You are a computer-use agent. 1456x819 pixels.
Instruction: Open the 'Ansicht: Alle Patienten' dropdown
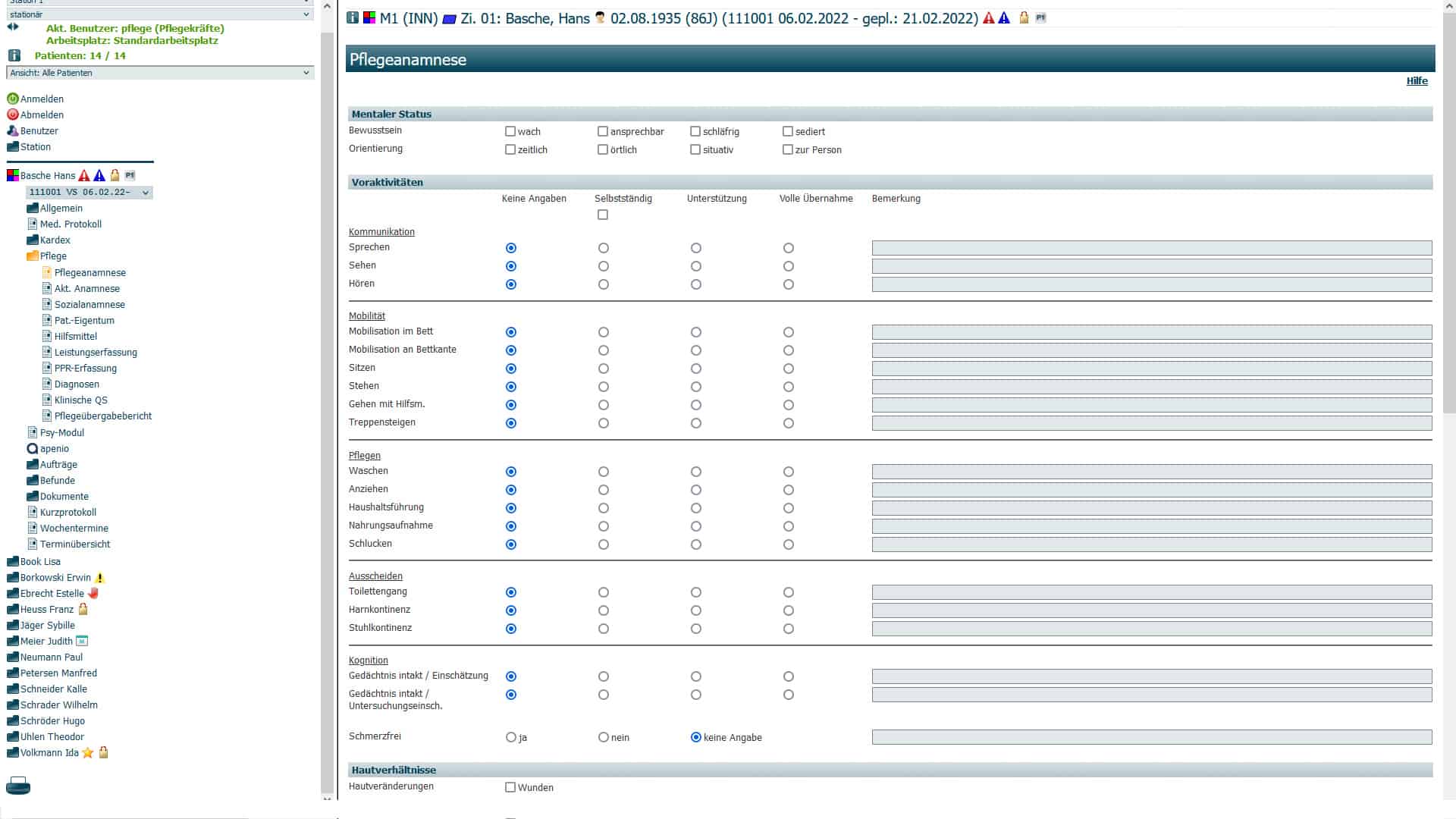[x=159, y=73]
